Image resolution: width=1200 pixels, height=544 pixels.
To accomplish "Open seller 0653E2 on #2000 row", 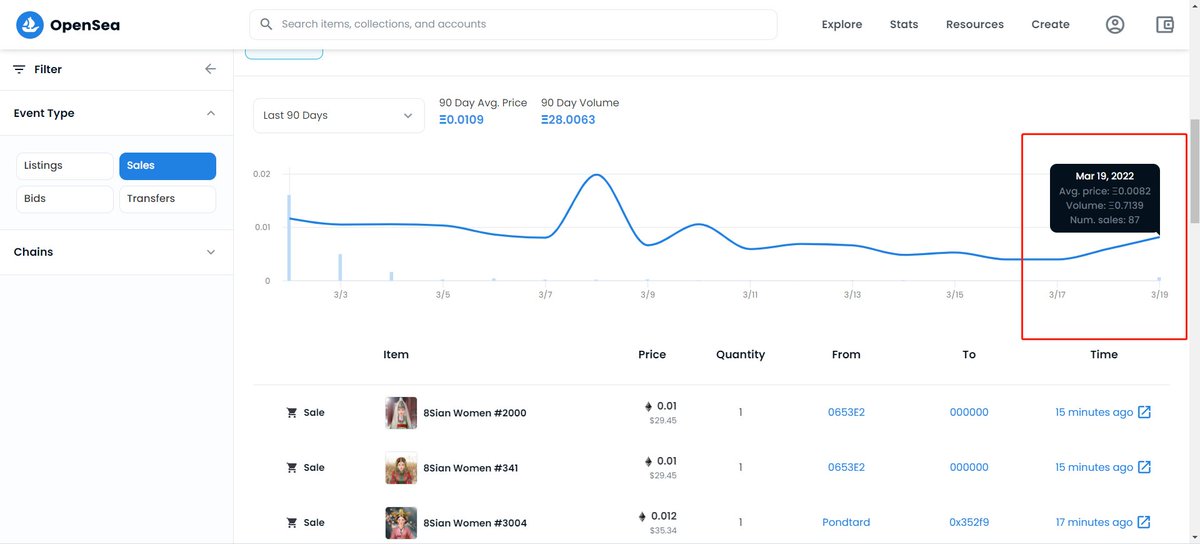I will (x=846, y=412).
